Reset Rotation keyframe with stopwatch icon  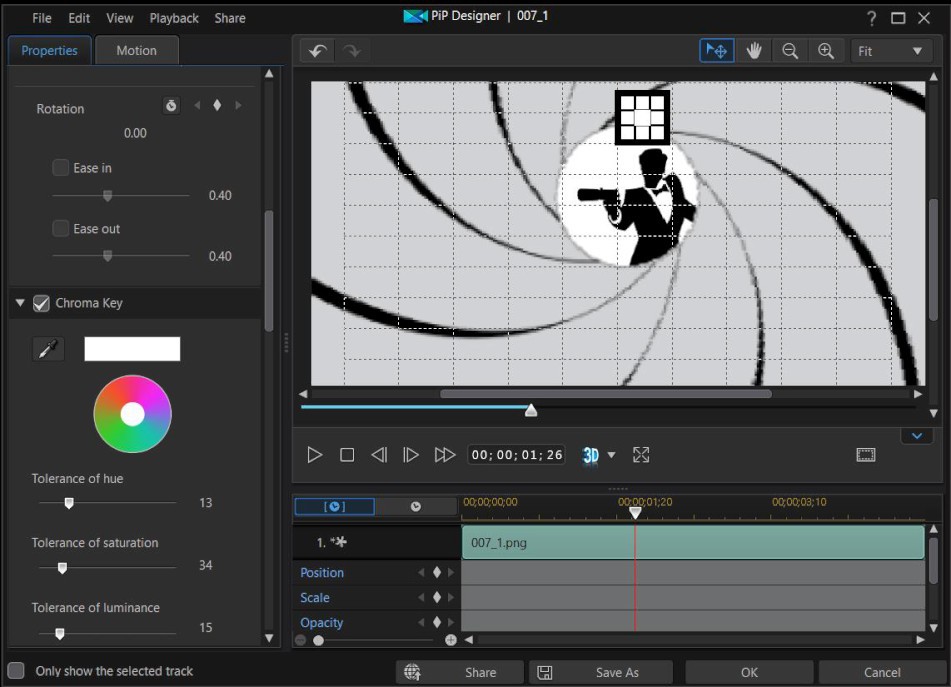click(x=171, y=106)
